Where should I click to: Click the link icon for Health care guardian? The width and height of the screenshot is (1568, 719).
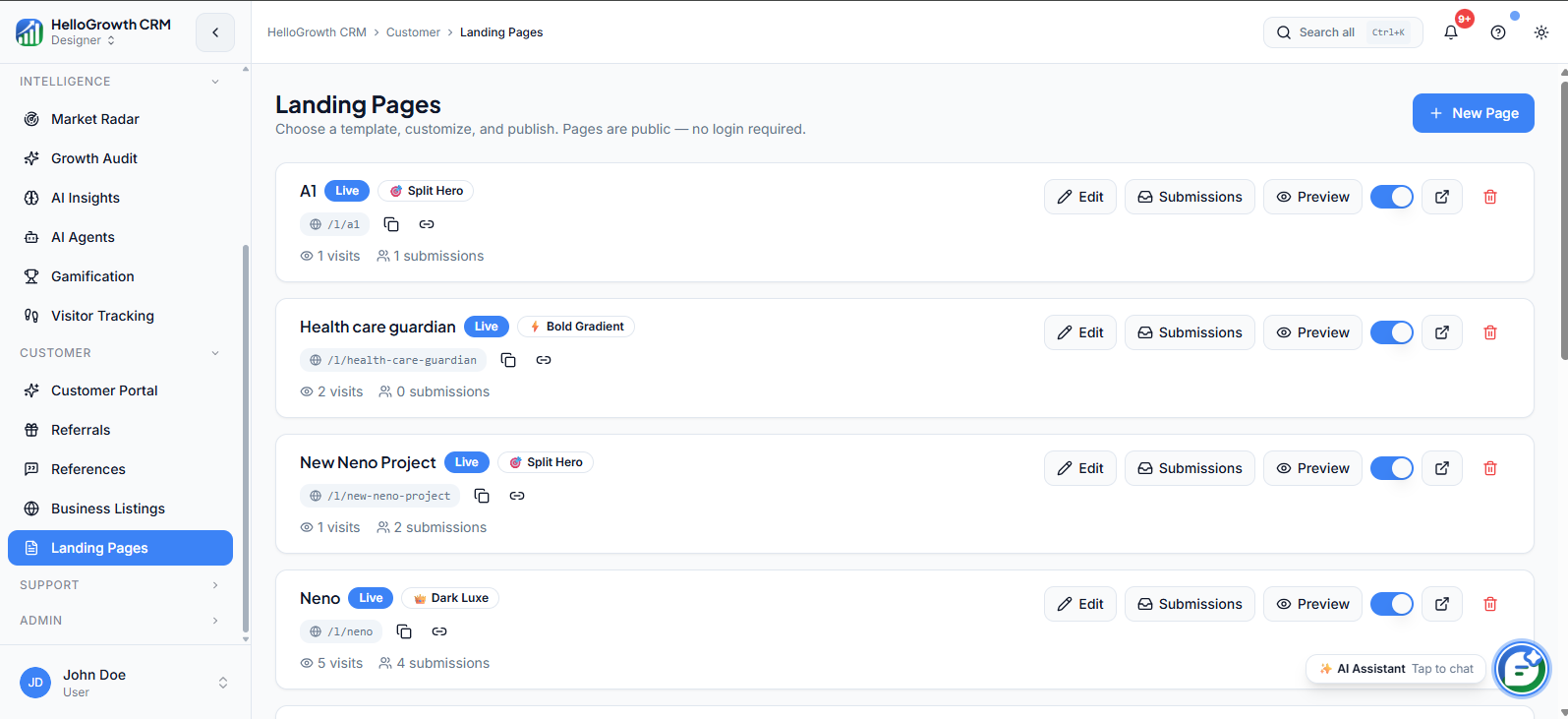point(544,360)
